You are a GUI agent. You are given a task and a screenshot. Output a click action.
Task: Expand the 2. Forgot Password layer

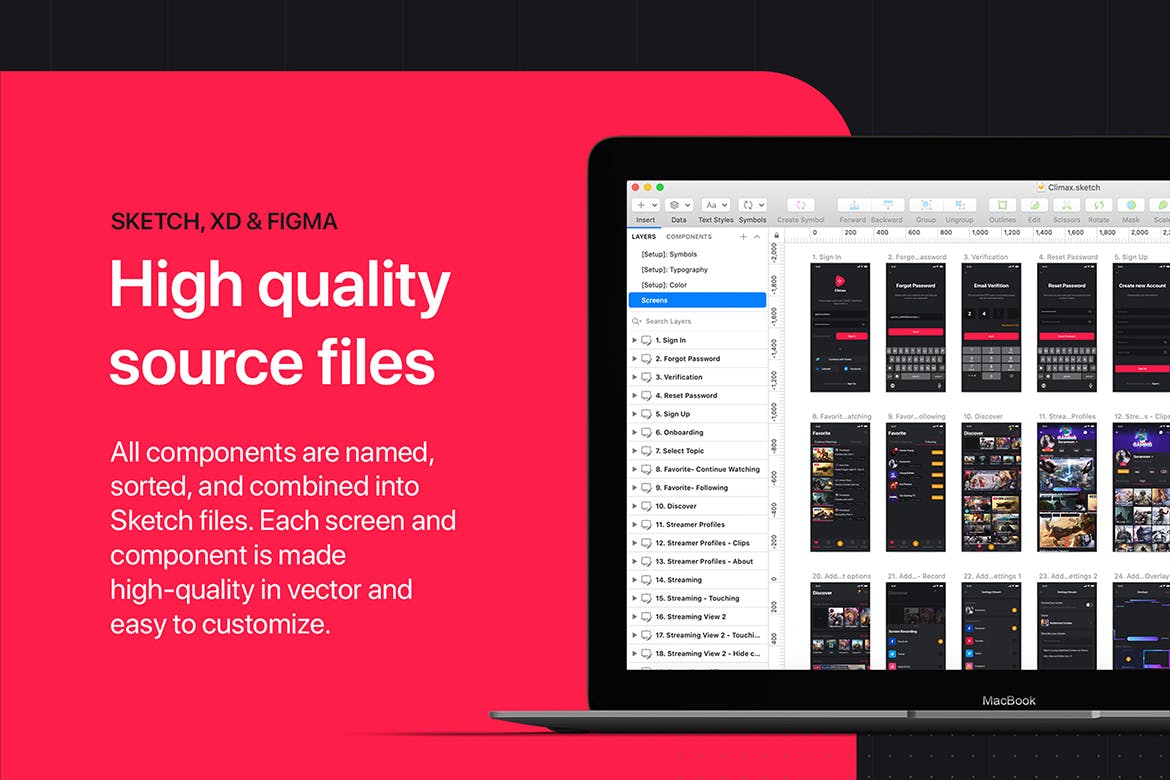pyautogui.click(x=634, y=358)
